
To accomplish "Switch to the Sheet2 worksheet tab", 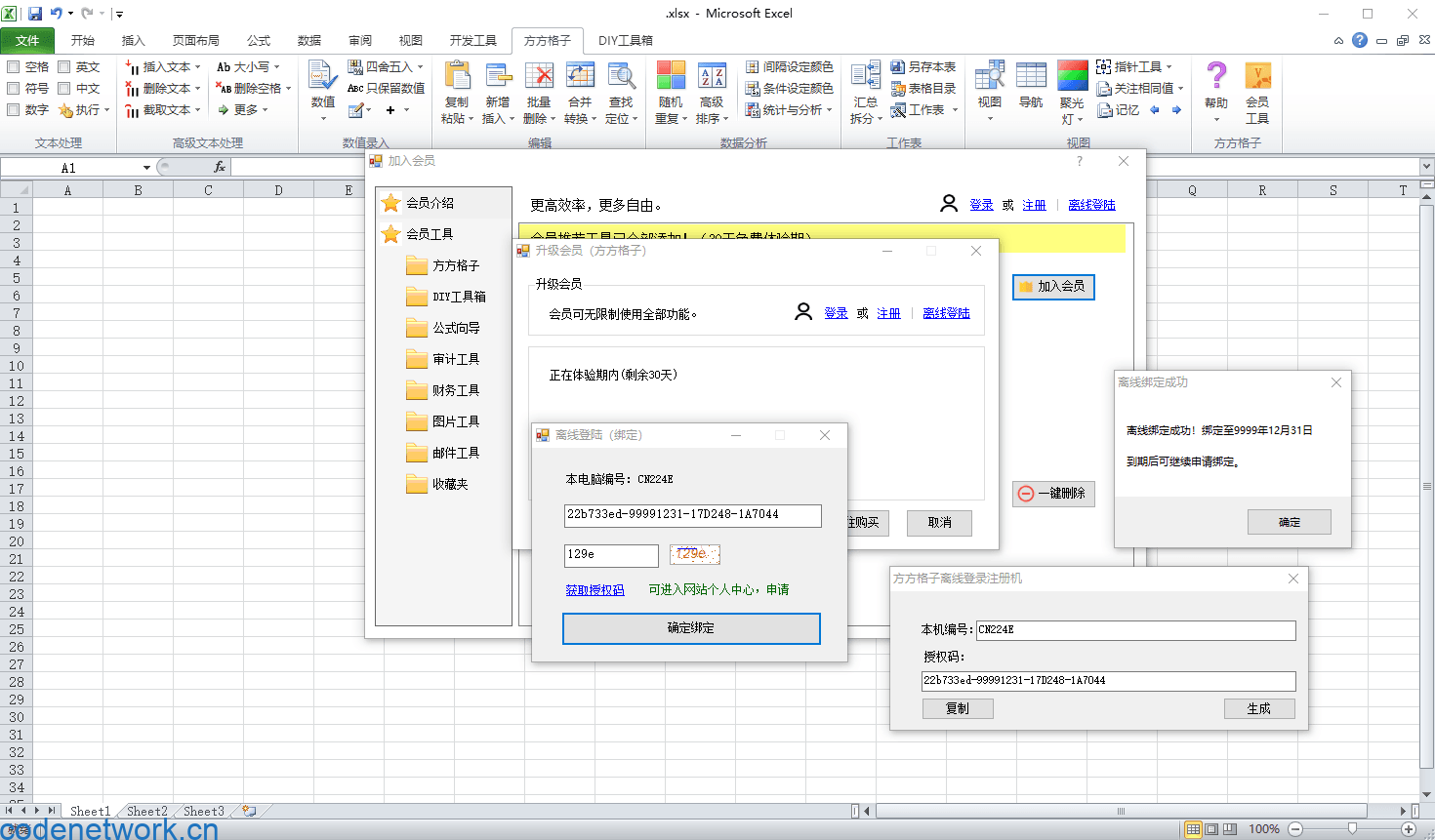I will tap(147, 811).
